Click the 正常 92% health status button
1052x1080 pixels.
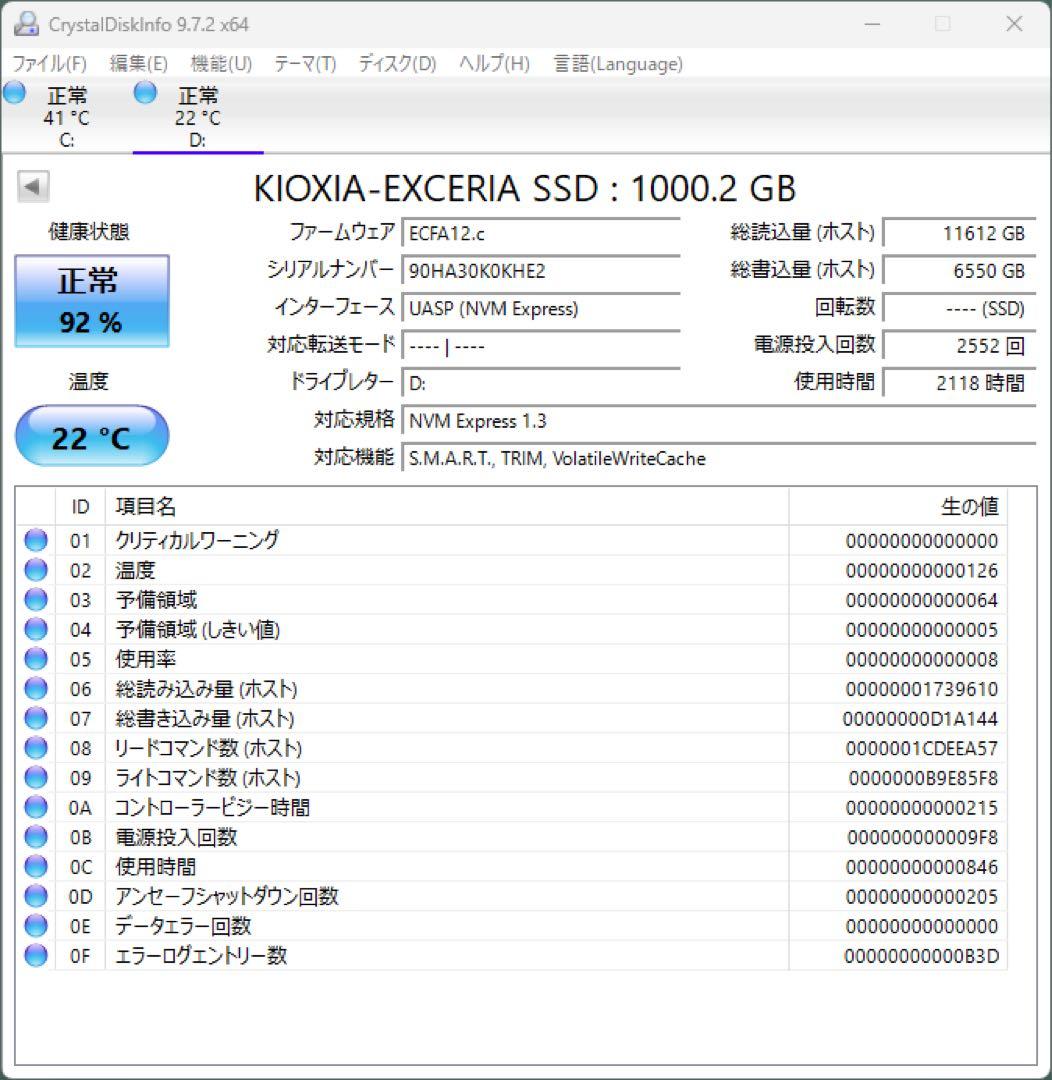tap(92, 300)
